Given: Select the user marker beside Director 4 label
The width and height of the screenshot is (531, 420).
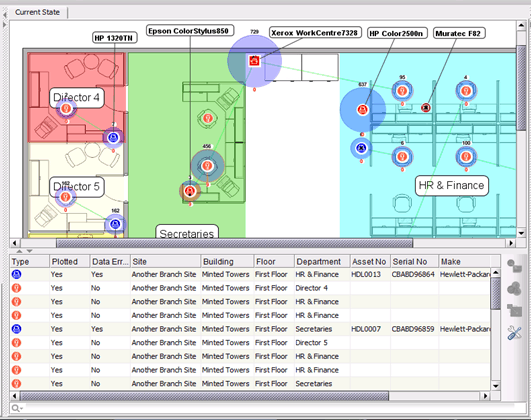Looking at the screenshot, I should point(66,108).
